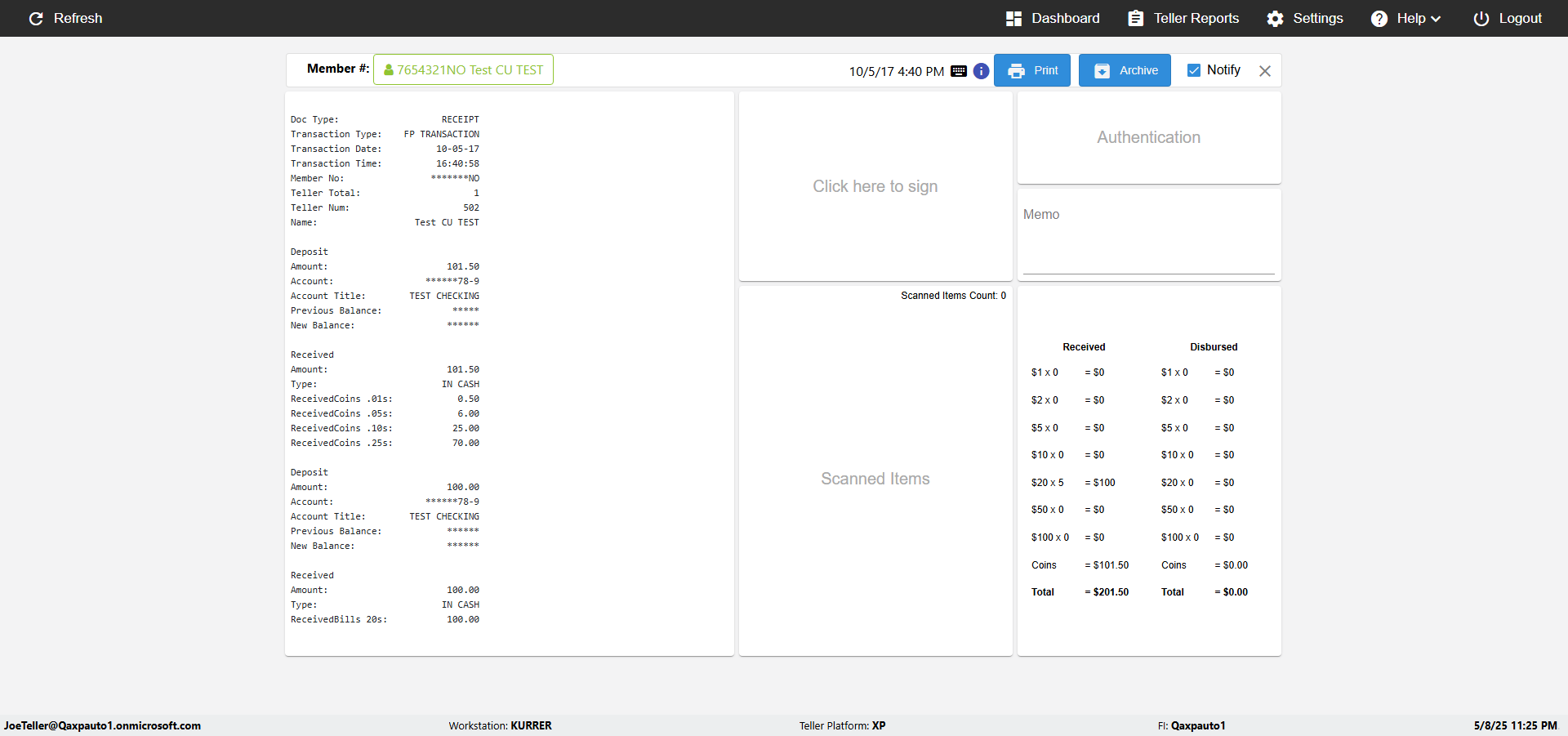Open member 7654321NO Test CU TEST

[463, 69]
